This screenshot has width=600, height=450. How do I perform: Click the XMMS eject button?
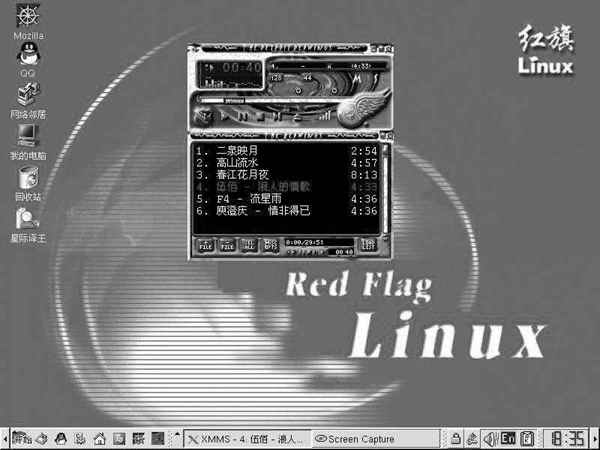tap(297, 118)
